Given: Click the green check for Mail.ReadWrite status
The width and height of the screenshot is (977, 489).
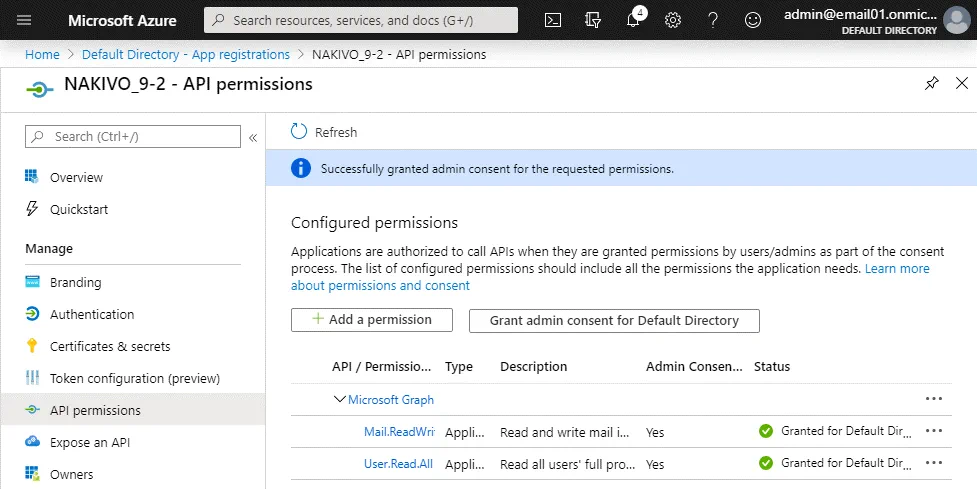Looking at the screenshot, I should coord(766,431).
